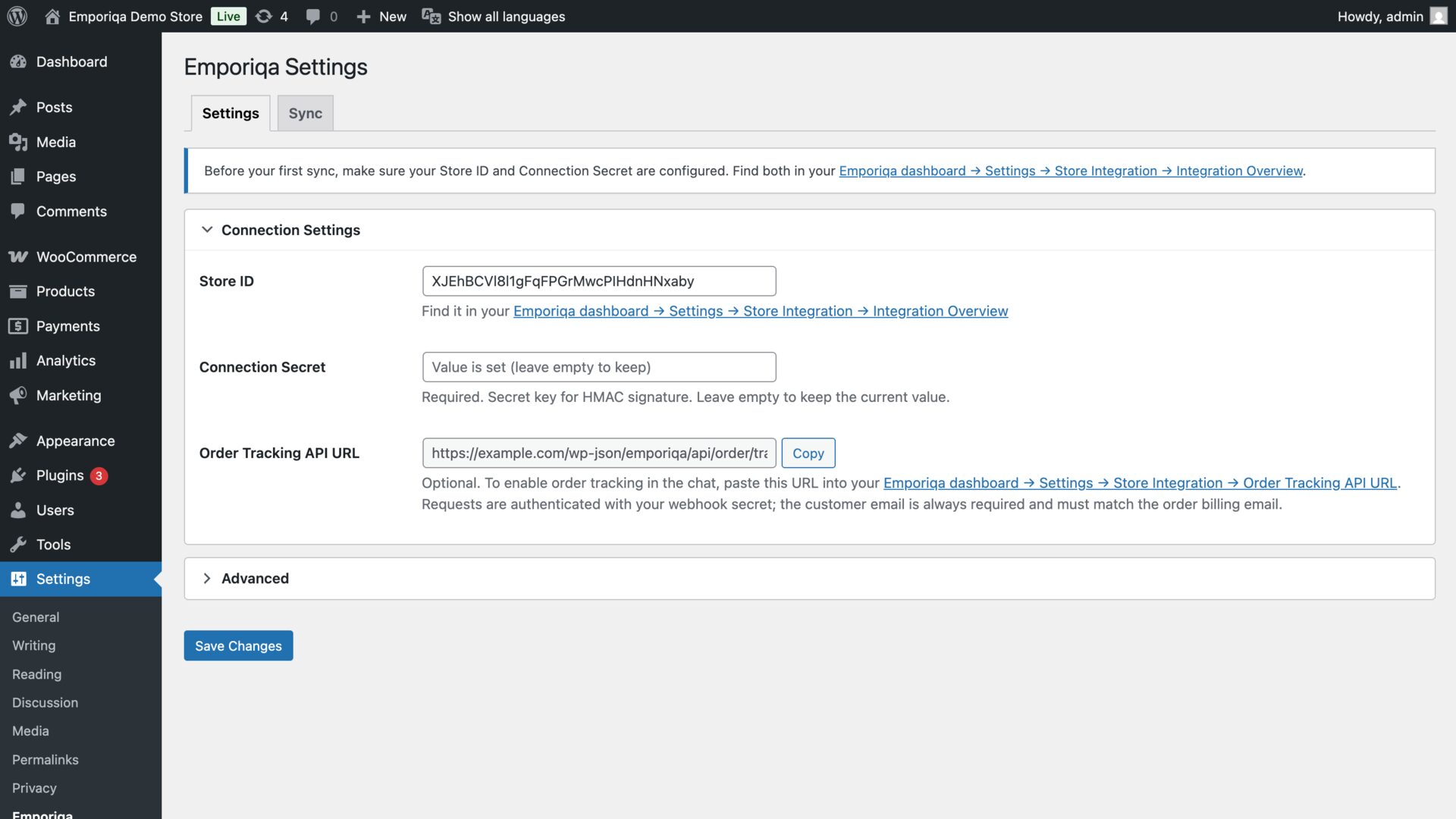This screenshot has width=1456, height=819.
Task: Click inside the Store ID field
Action: pyautogui.click(x=598, y=281)
